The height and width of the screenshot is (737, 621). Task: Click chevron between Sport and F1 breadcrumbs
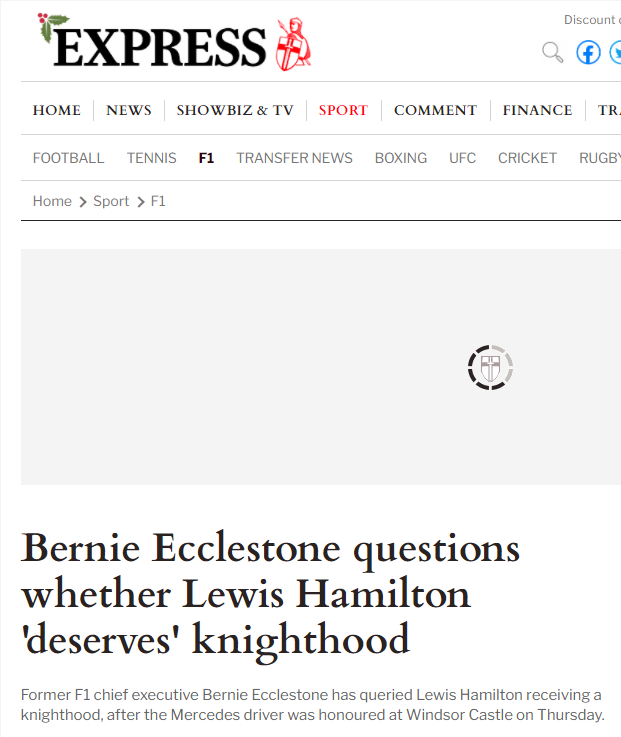point(140,202)
